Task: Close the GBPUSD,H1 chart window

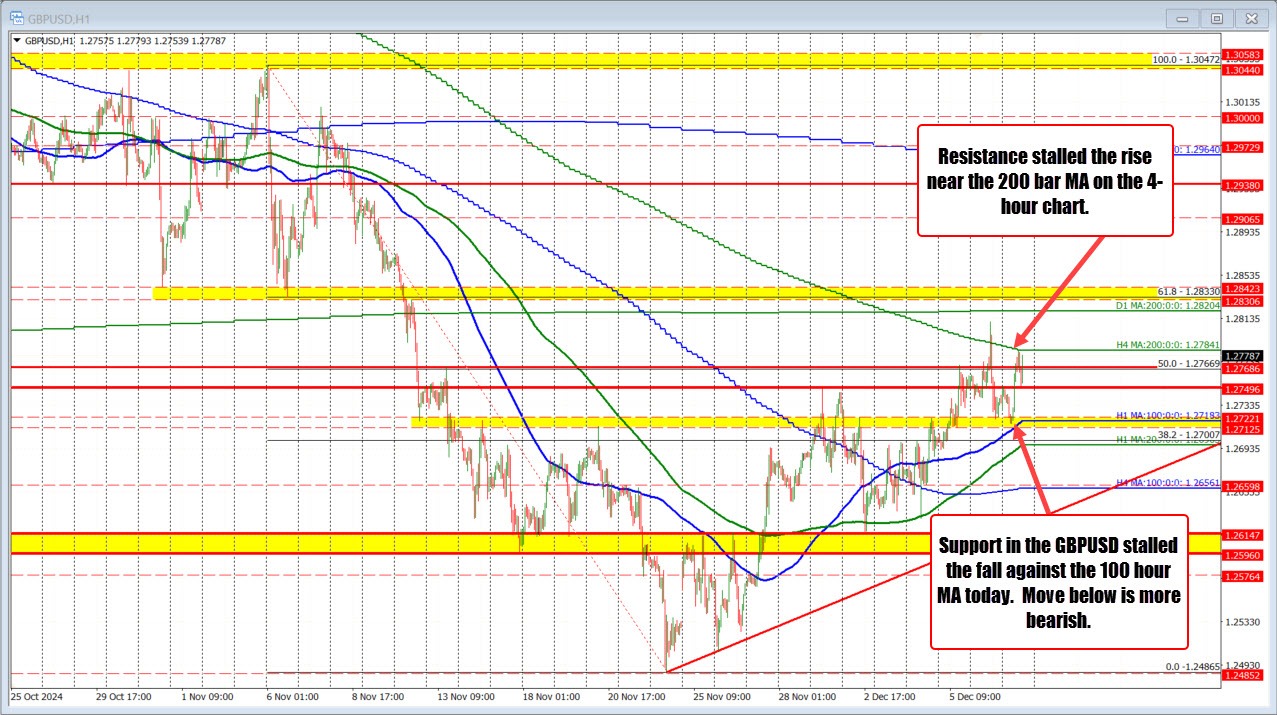Action: click(x=1251, y=17)
